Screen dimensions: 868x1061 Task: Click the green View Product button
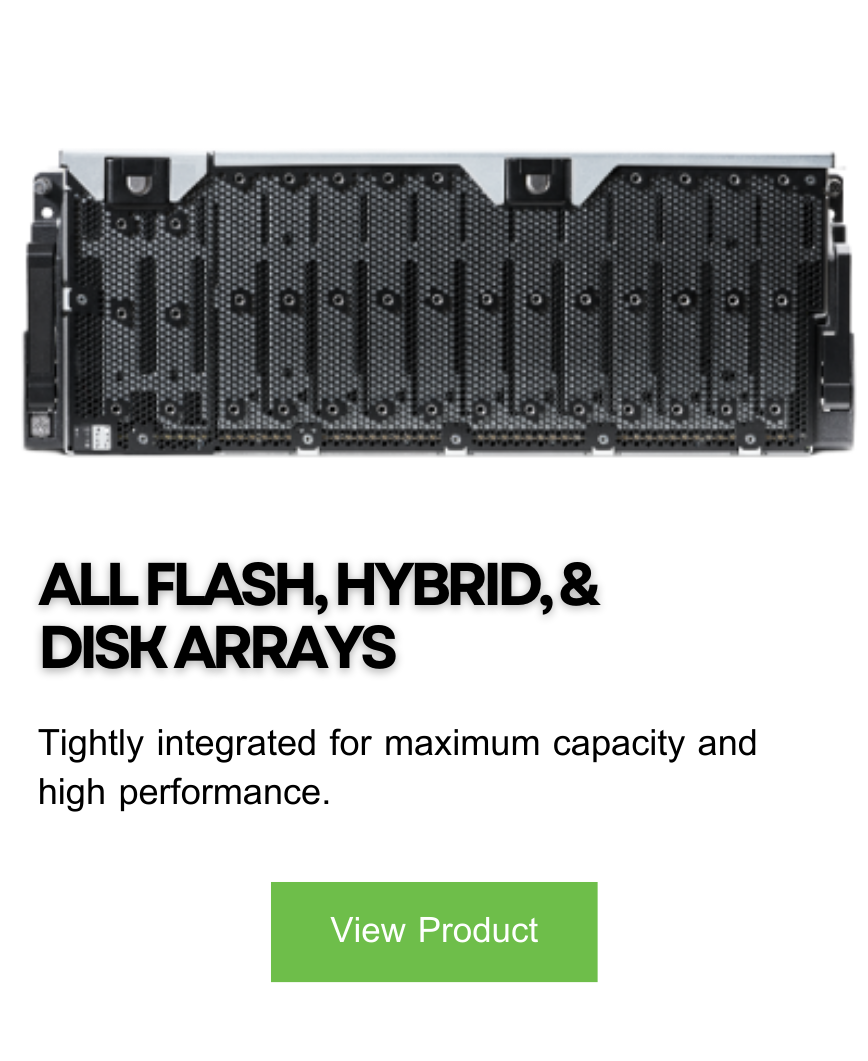[x=434, y=931]
